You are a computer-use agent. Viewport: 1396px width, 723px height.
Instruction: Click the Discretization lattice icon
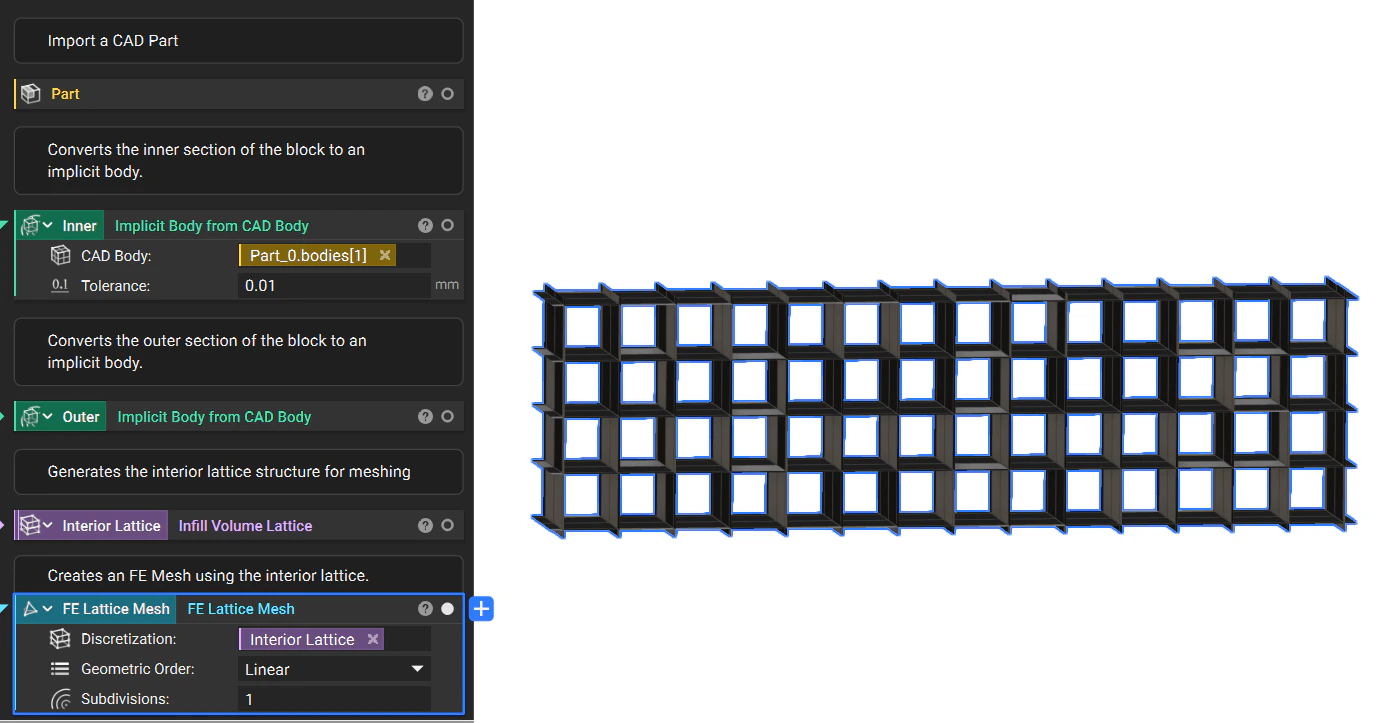tap(61, 638)
